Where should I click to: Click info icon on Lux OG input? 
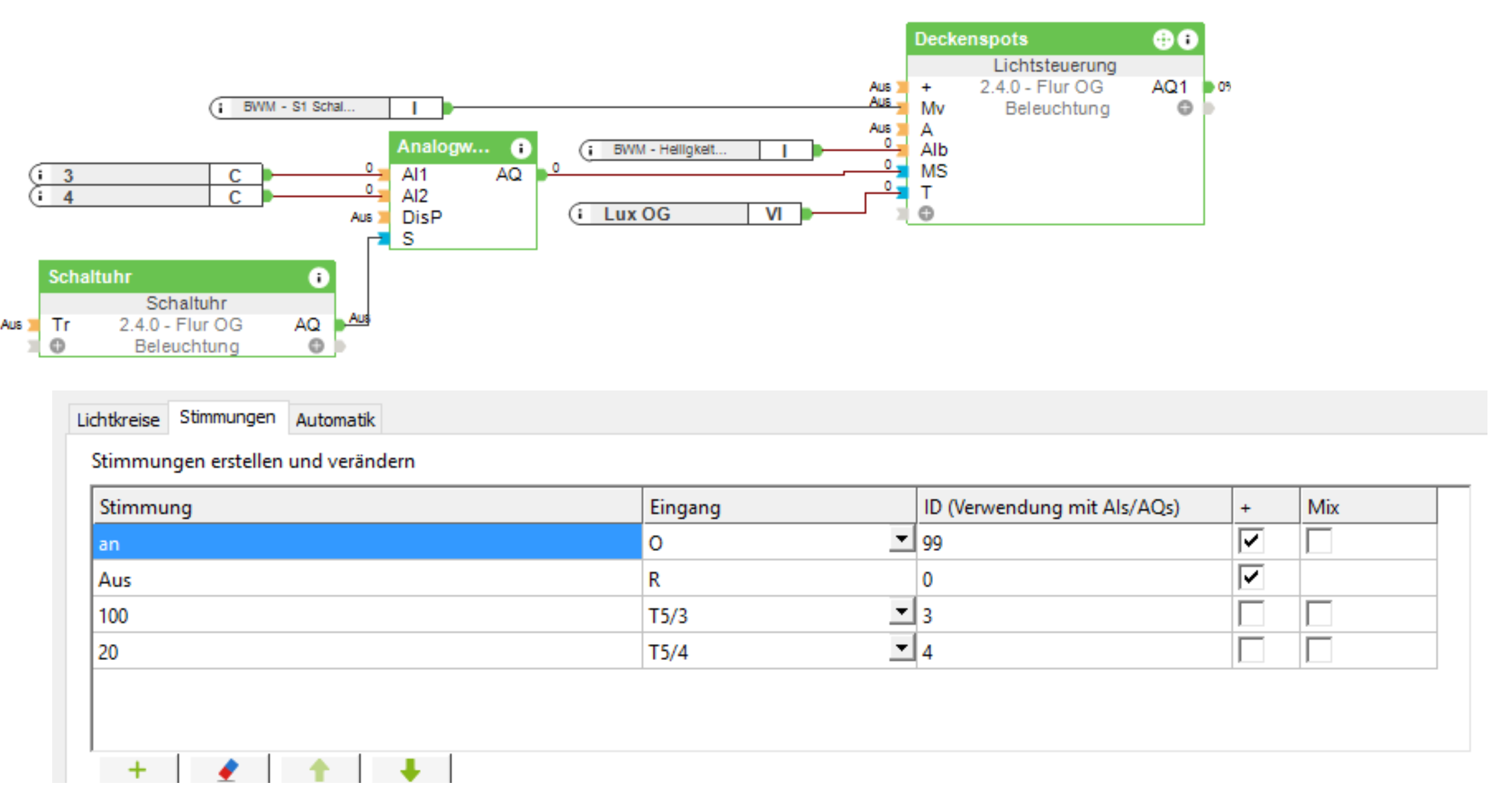(580, 214)
